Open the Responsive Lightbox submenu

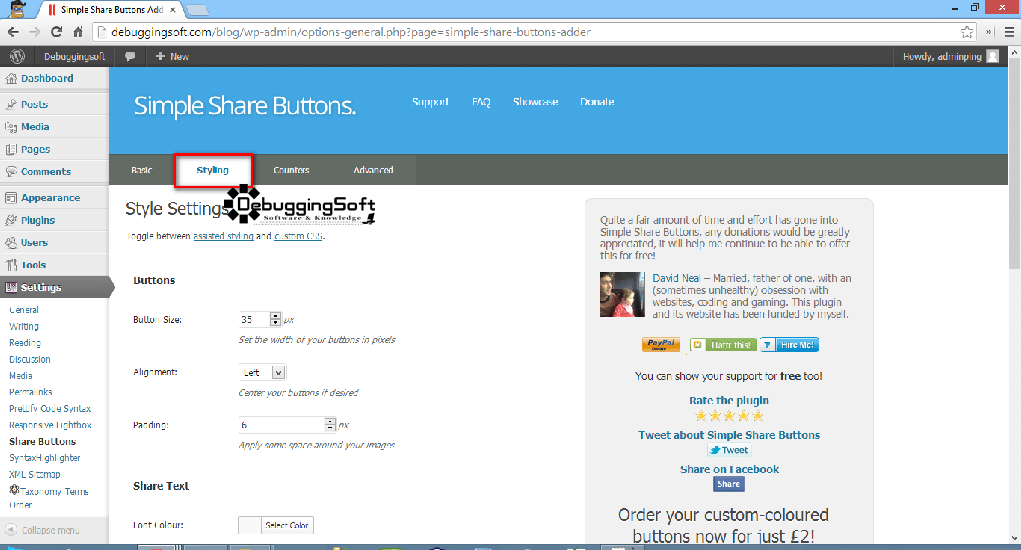point(50,425)
